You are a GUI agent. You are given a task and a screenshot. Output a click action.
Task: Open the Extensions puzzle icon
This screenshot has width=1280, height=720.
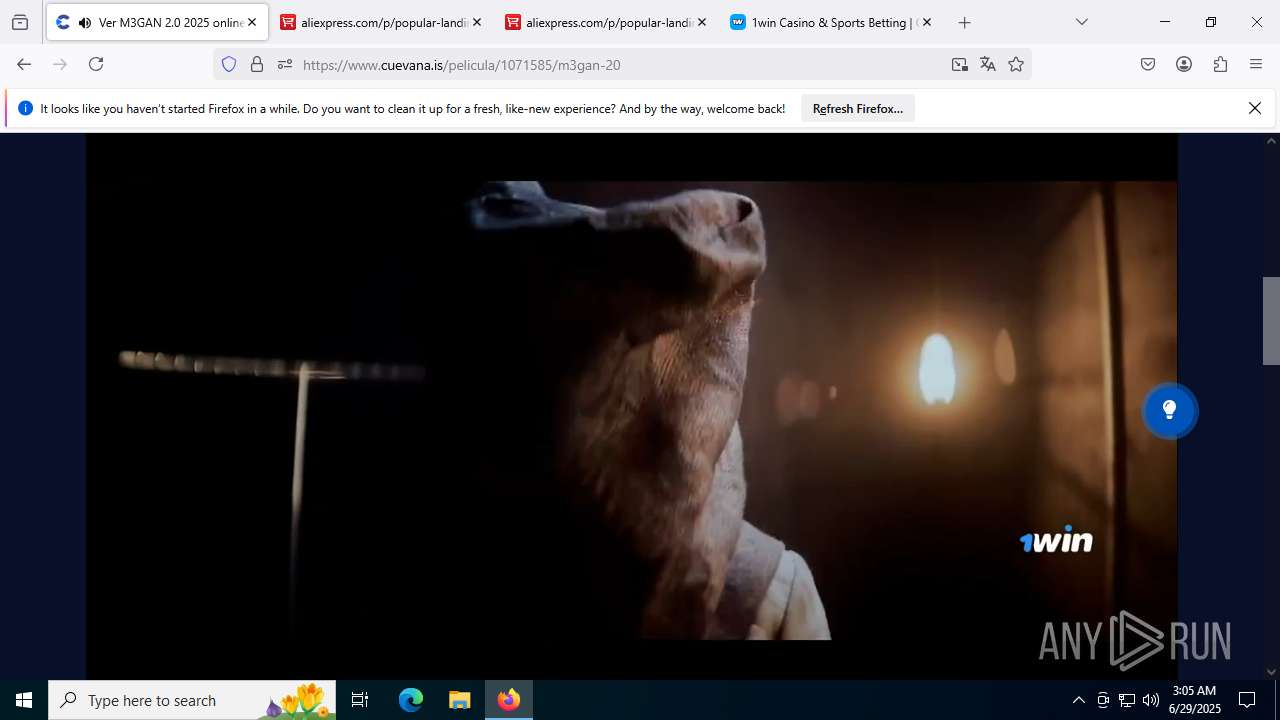click(x=1220, y=64)
